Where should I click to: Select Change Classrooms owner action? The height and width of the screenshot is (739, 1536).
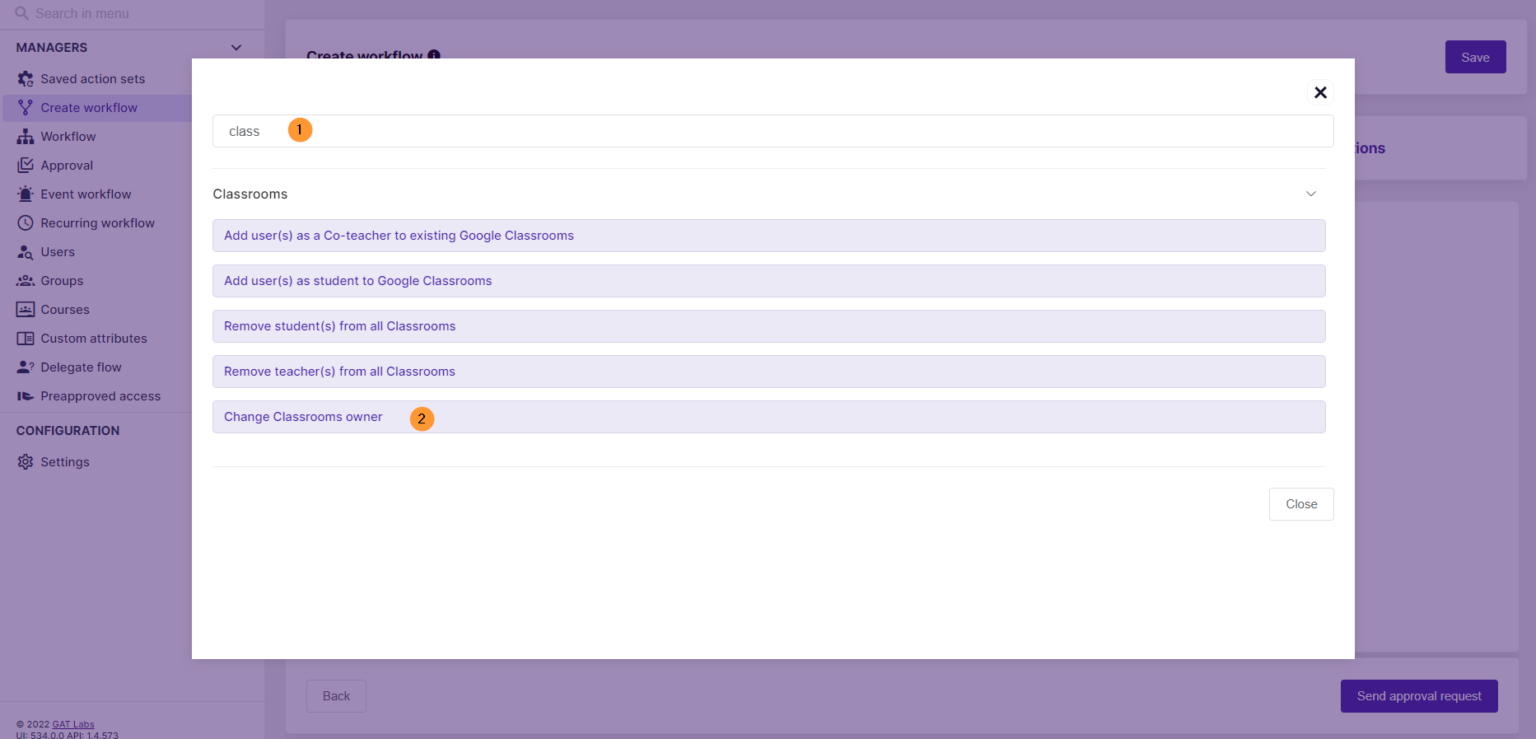(302, 416)
